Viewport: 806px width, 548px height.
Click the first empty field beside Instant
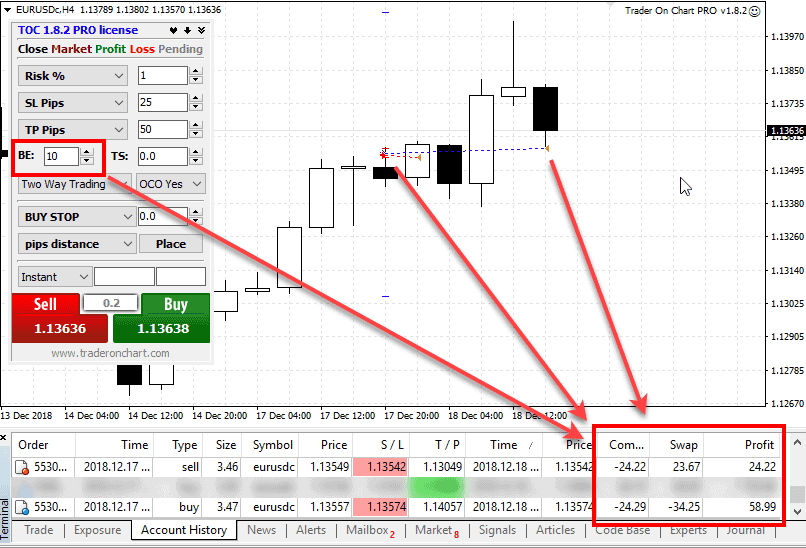124,277
